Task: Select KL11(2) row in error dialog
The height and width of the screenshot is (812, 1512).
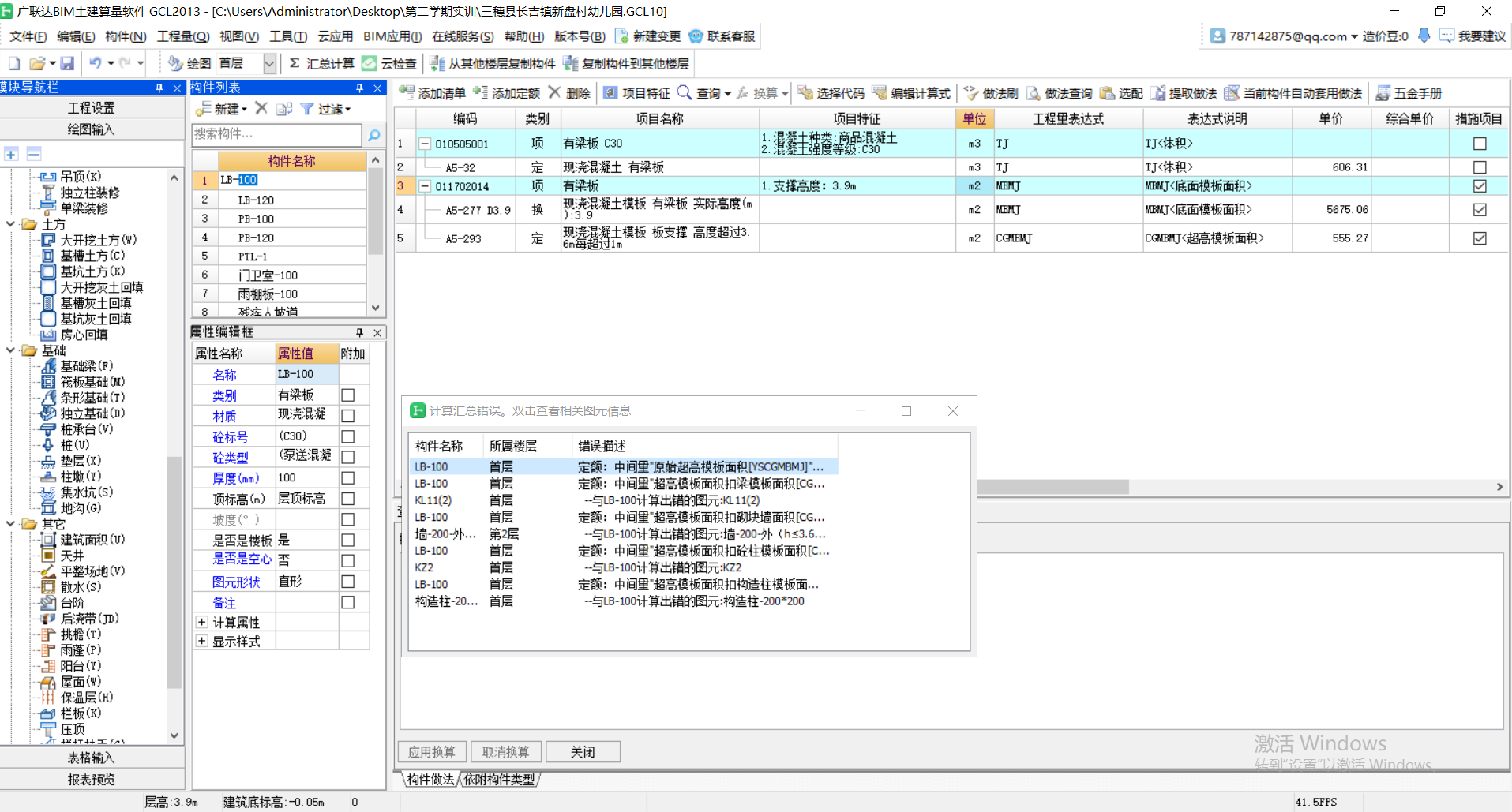Action: [622, 500]
